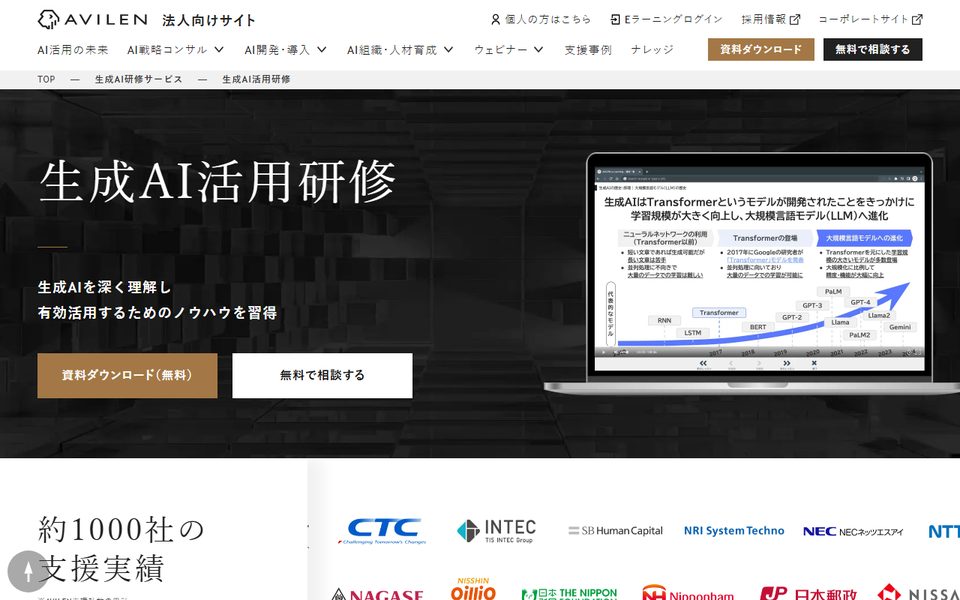Click external link icon next to コーポレートサイト
The image size is (960, 600).
click(917, 20)
